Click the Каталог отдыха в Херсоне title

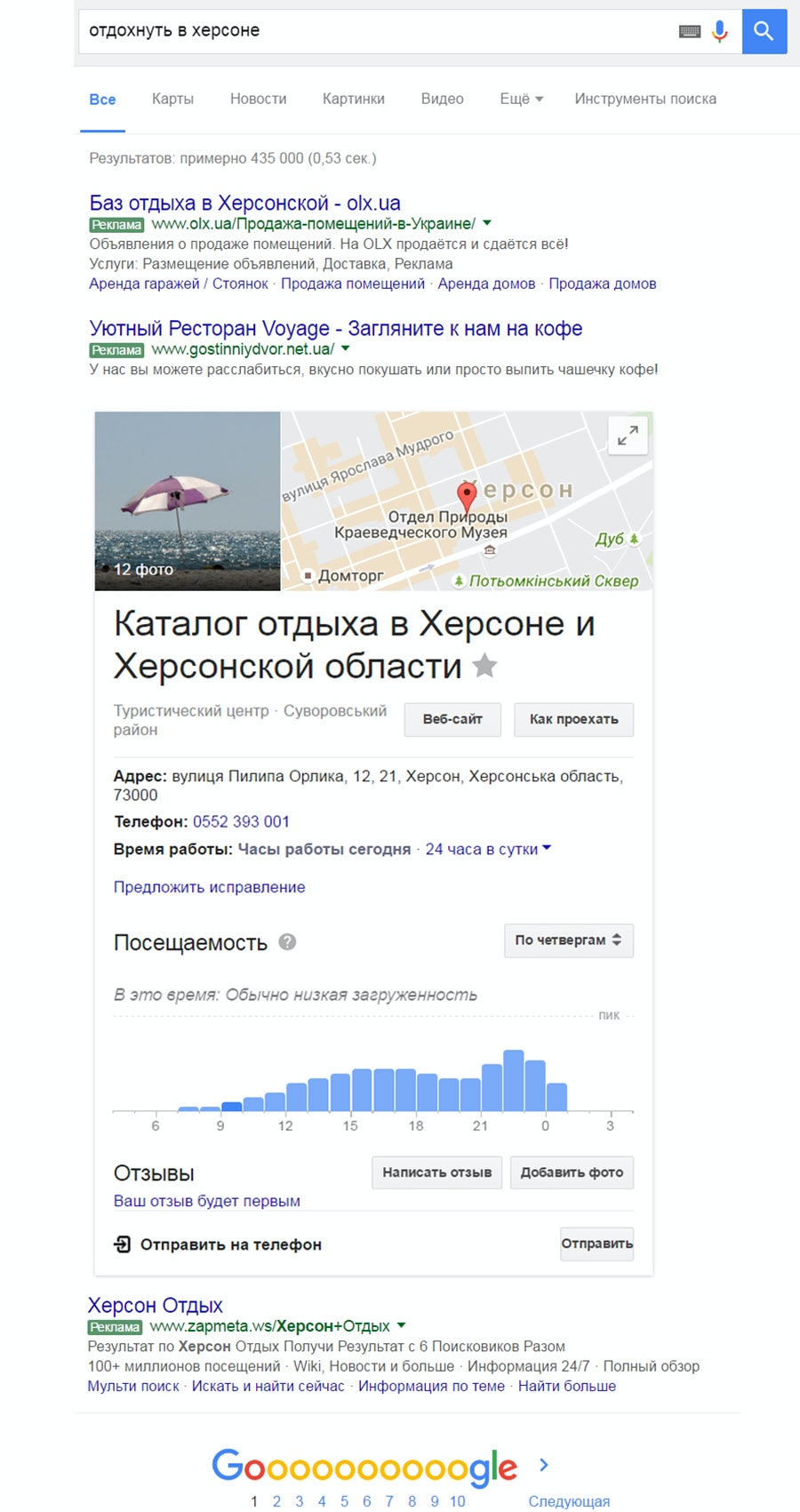[x=354, y=644]
